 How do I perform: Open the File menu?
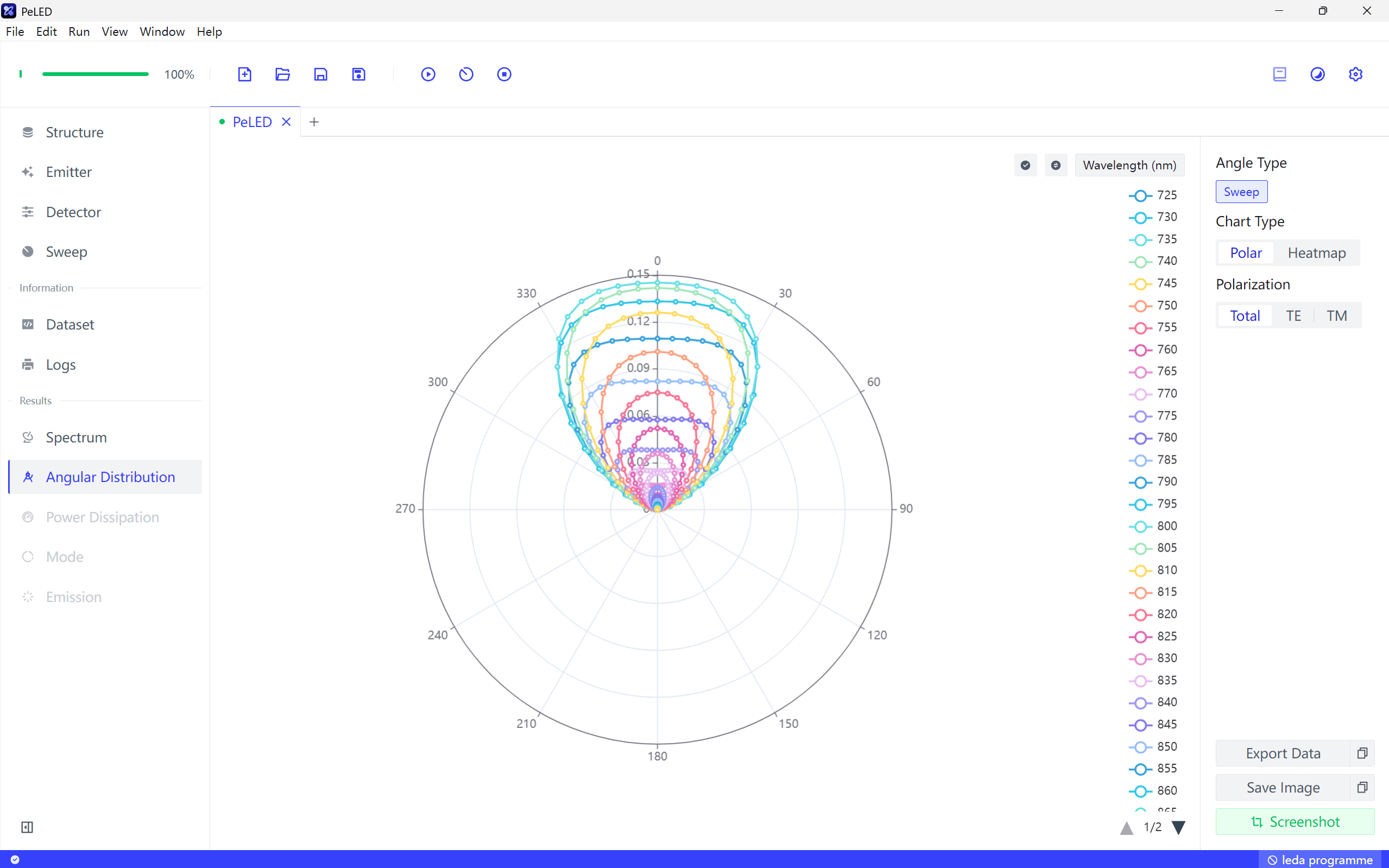[15, 31]
